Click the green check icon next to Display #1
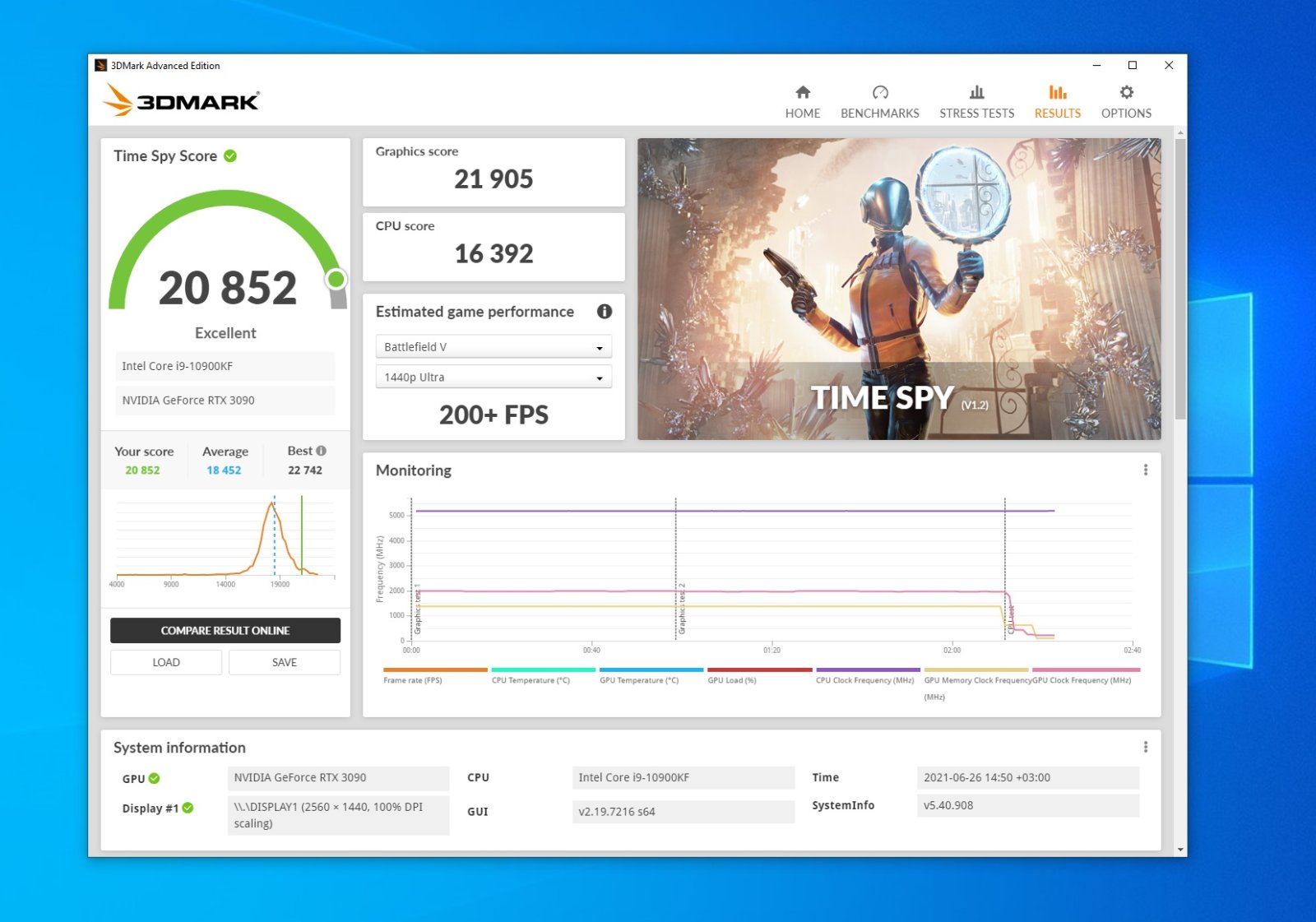 click(x=188, y=808)
